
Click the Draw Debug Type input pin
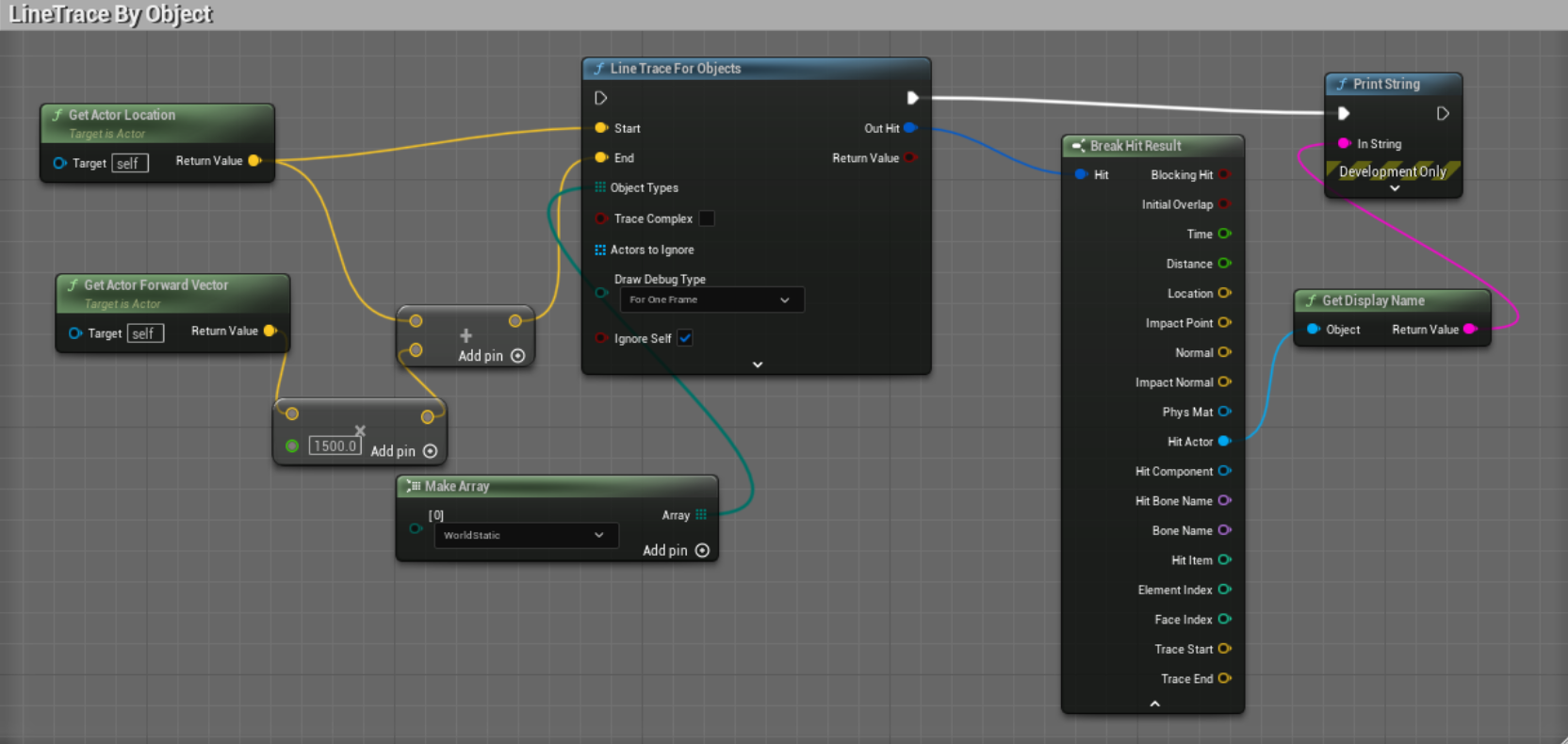tap(601, 293)
